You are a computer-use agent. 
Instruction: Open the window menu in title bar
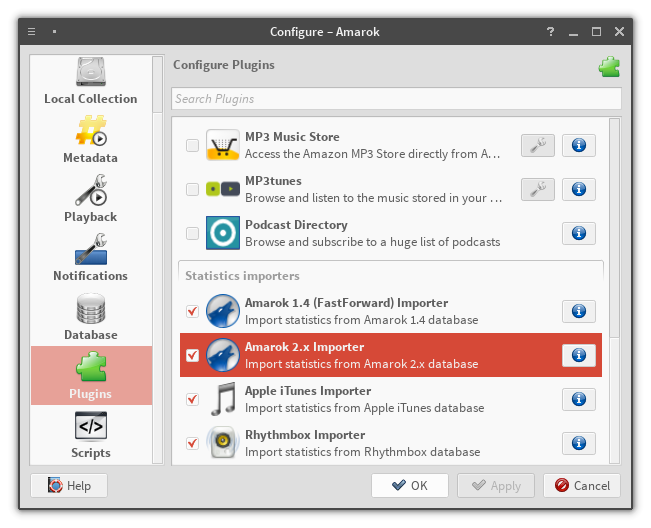(32, 32)
